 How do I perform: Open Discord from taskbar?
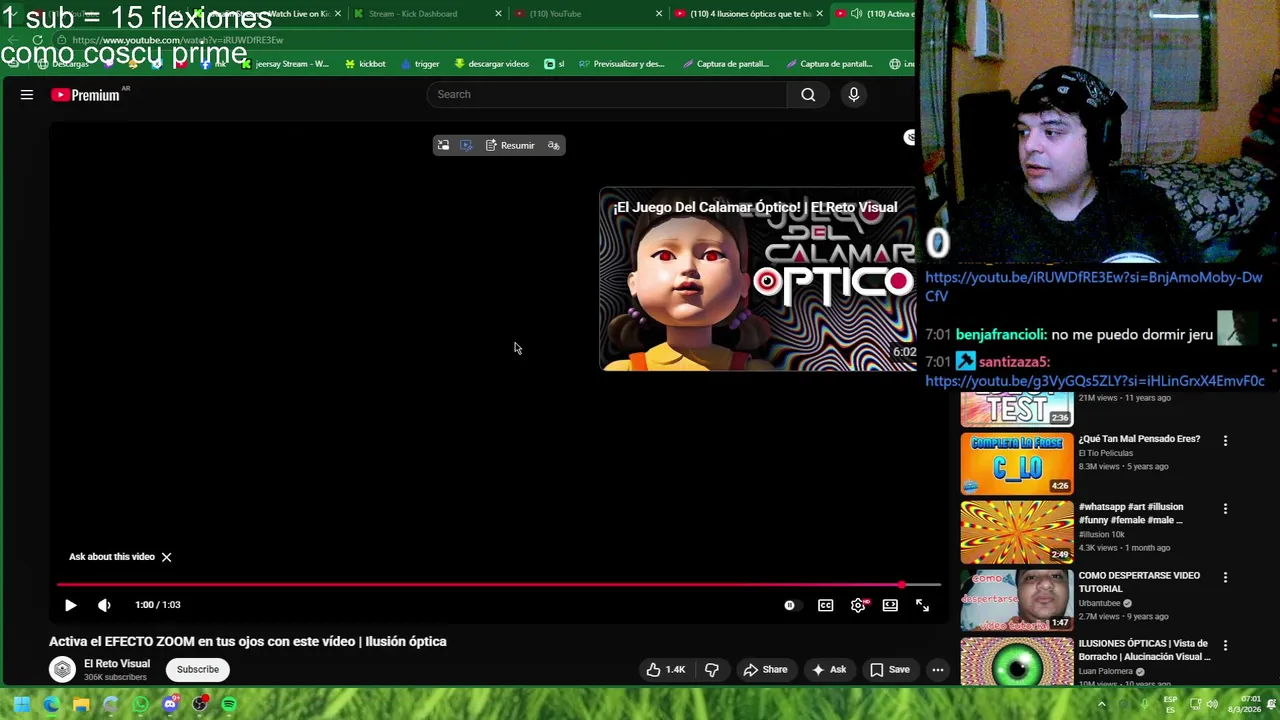[x=170, y=704]
